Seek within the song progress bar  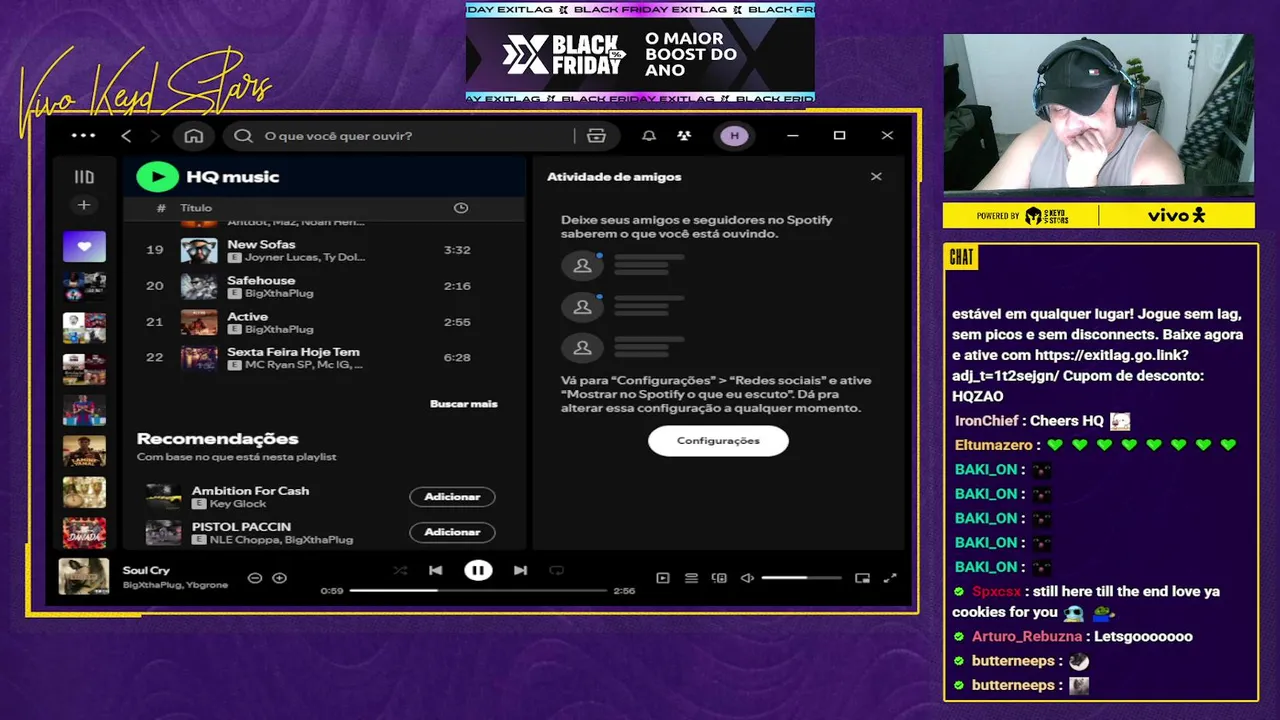point(478,591)
